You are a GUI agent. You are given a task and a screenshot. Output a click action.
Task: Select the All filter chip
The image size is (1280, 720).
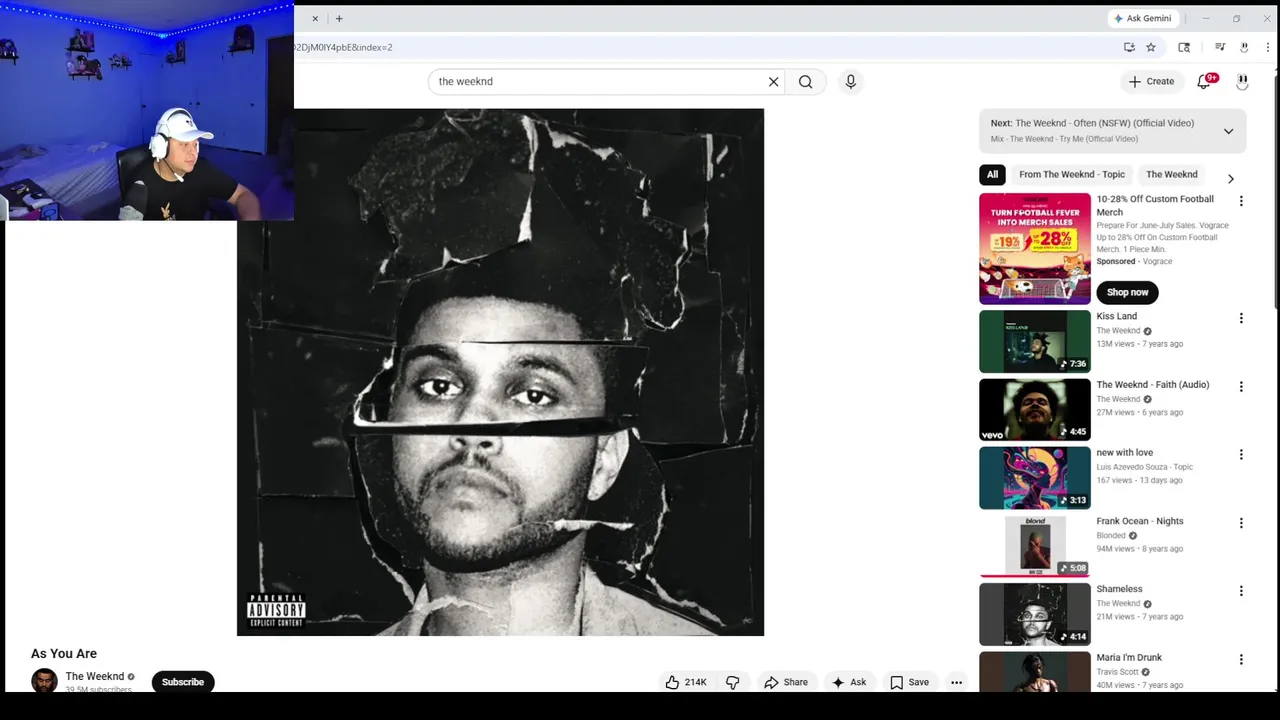[x=992, y=174]
